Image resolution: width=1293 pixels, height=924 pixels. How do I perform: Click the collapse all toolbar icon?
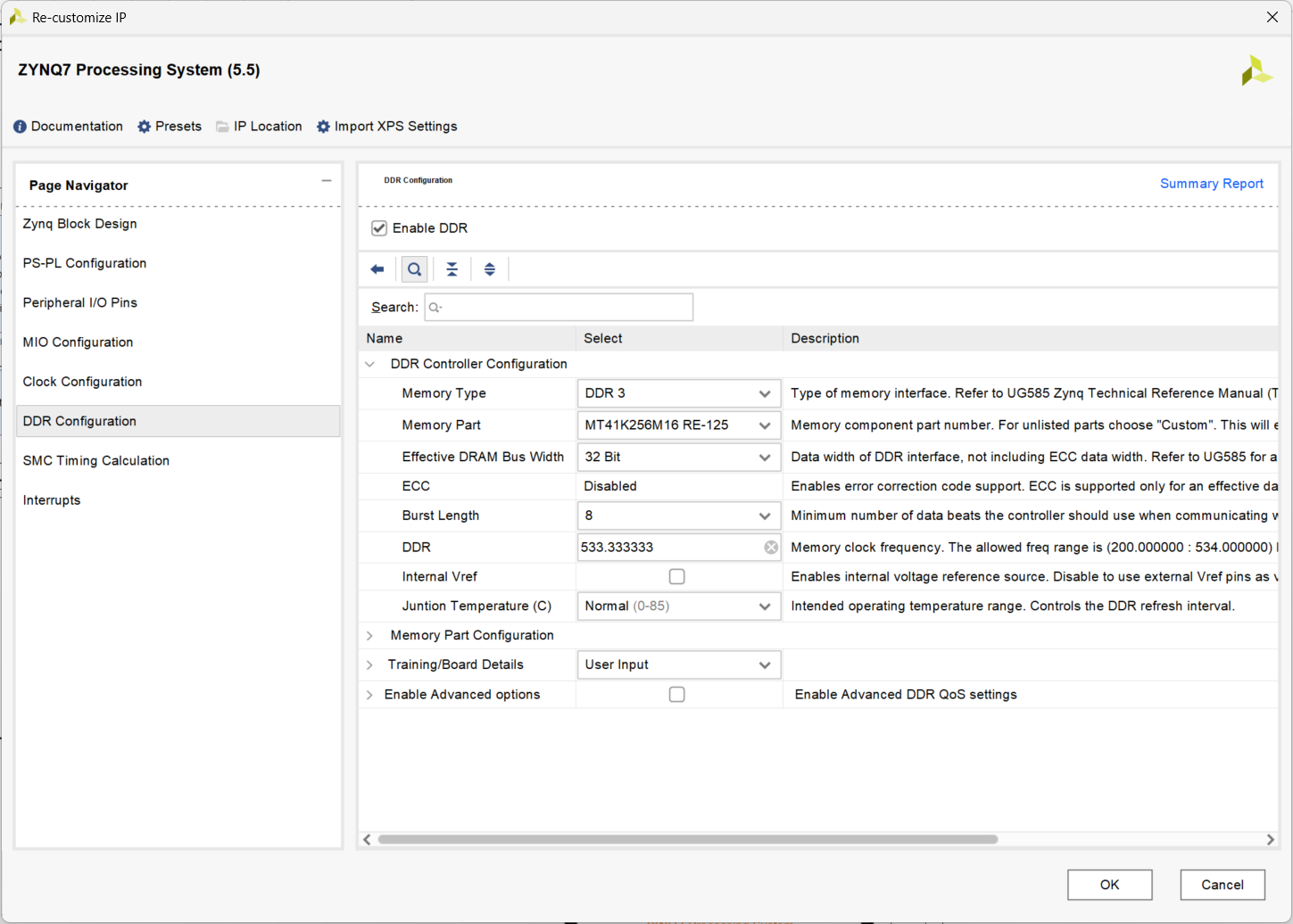tap(452, 269)
